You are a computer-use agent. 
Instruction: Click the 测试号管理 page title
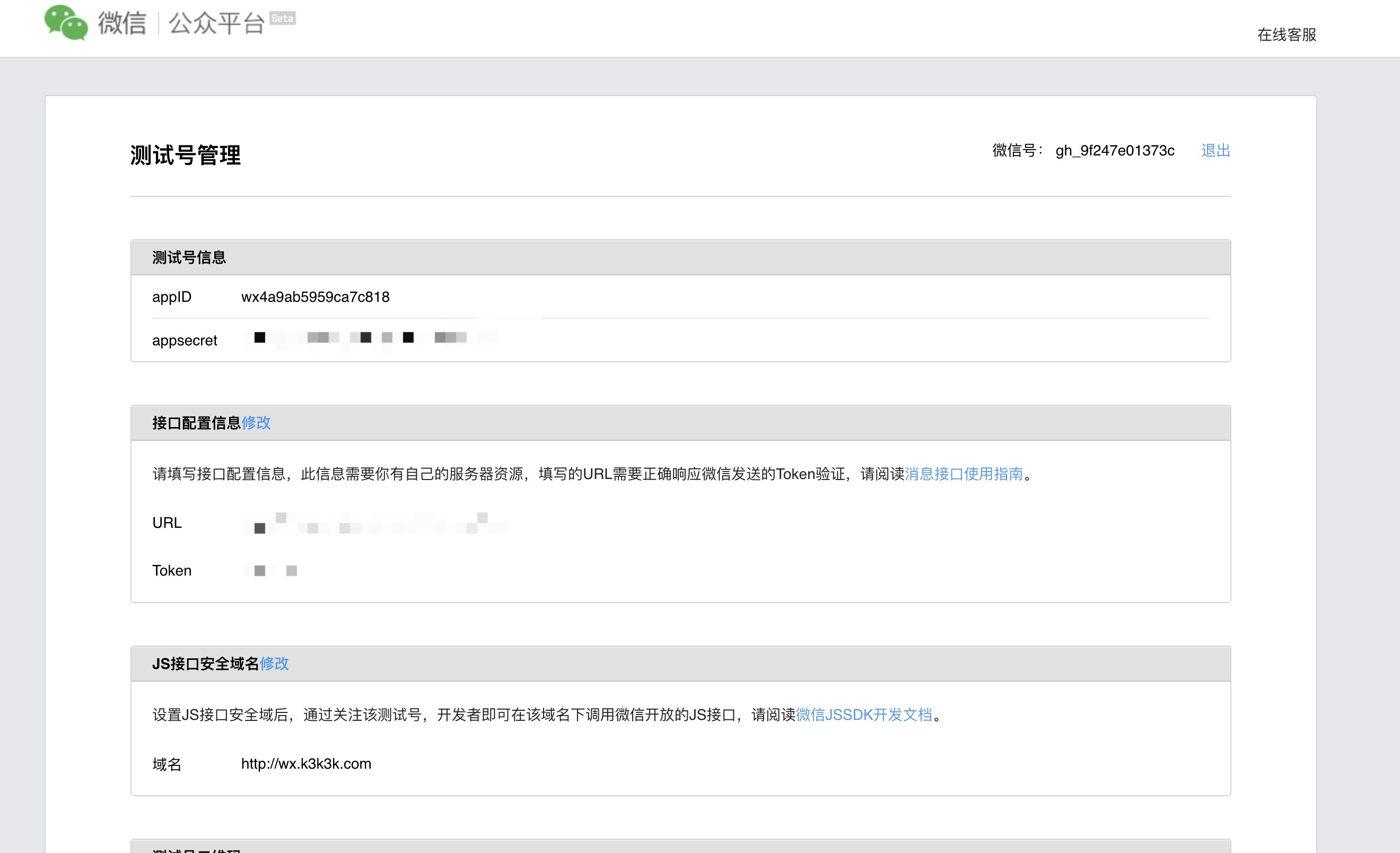point(185,155)
